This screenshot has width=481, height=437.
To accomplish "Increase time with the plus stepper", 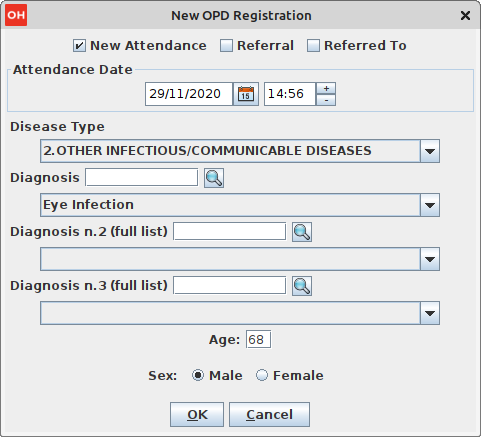I will coord(326,88).
